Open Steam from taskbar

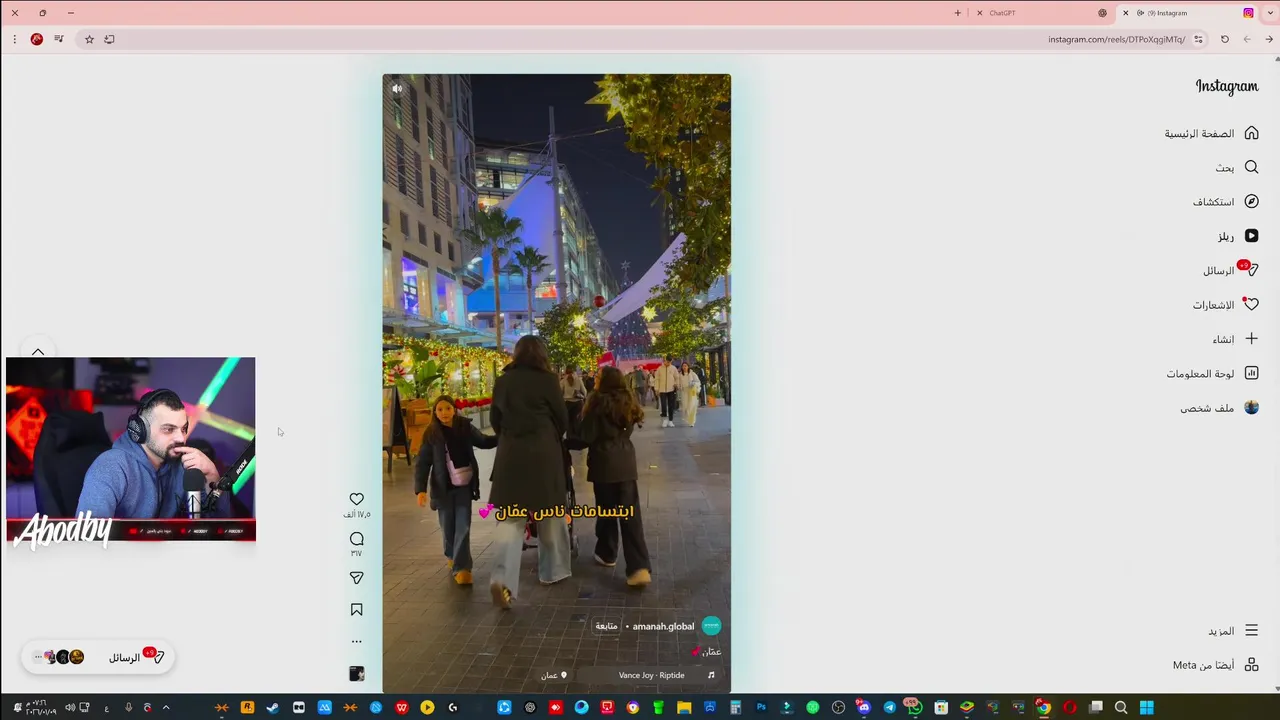click(x=273, y=708)
